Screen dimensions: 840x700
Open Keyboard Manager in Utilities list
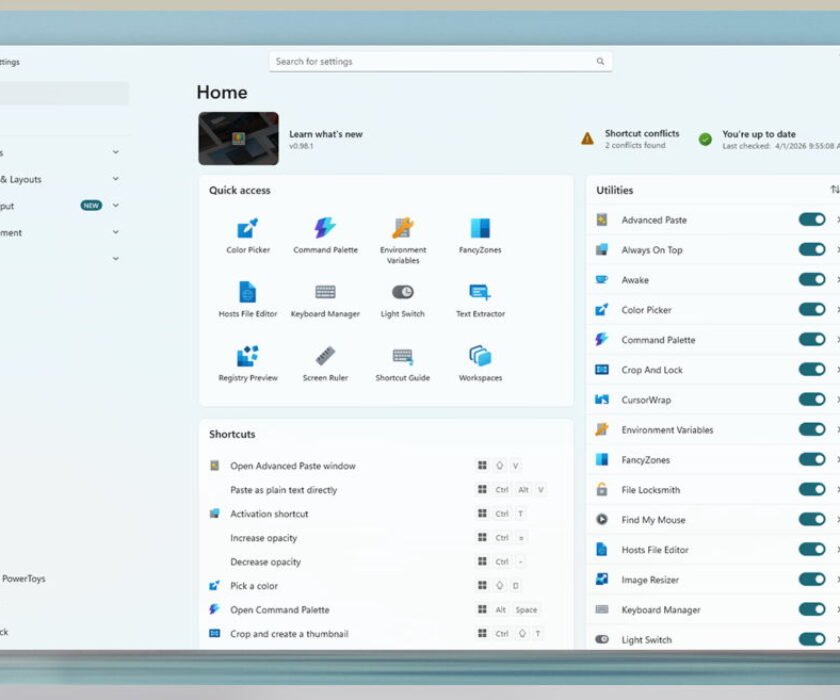661,609
